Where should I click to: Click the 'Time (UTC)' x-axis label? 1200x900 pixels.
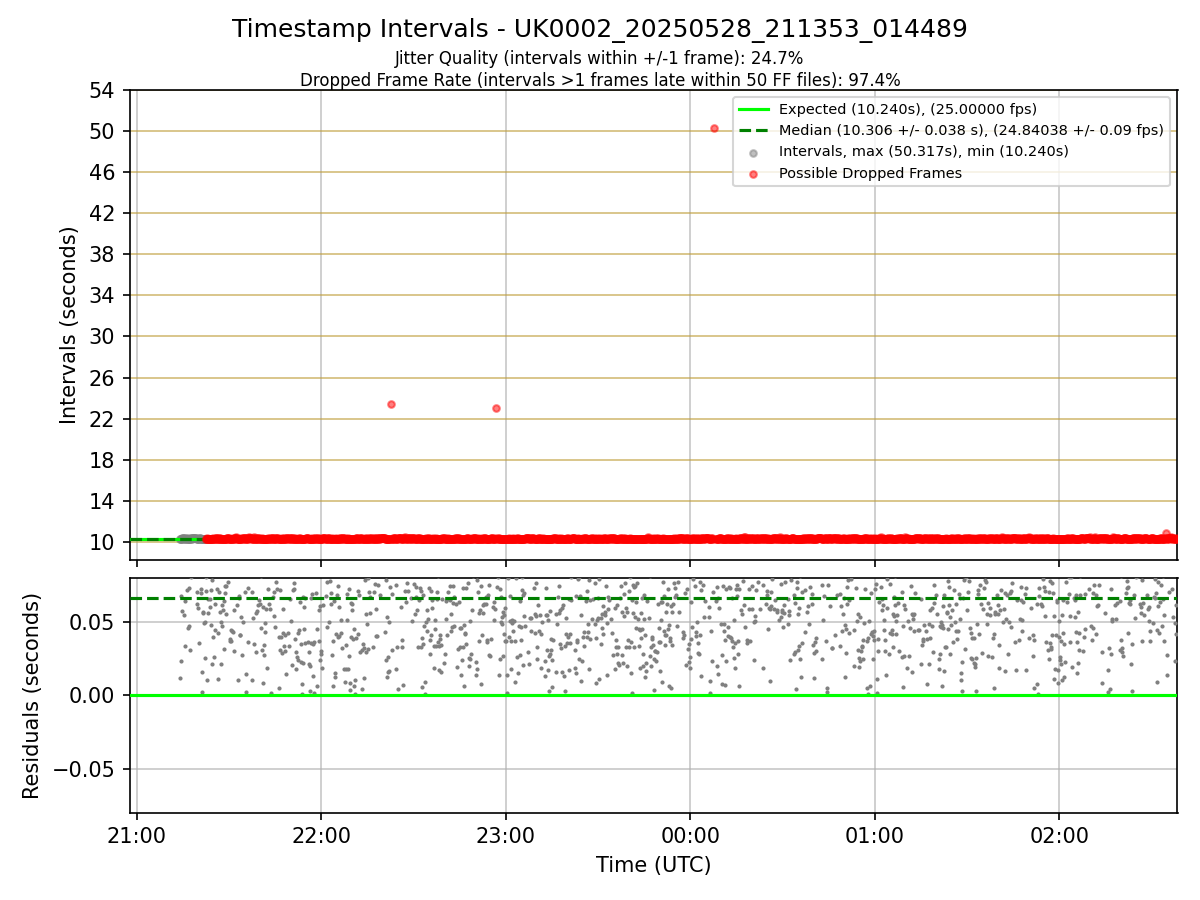coord(653,865)
